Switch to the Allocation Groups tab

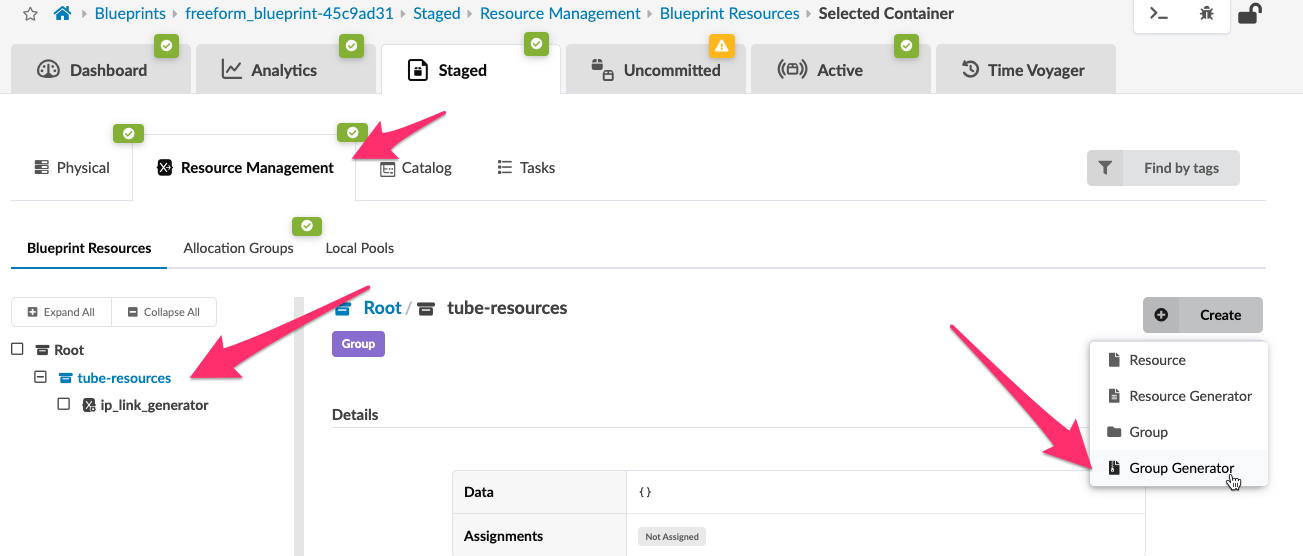click(238, 248)
